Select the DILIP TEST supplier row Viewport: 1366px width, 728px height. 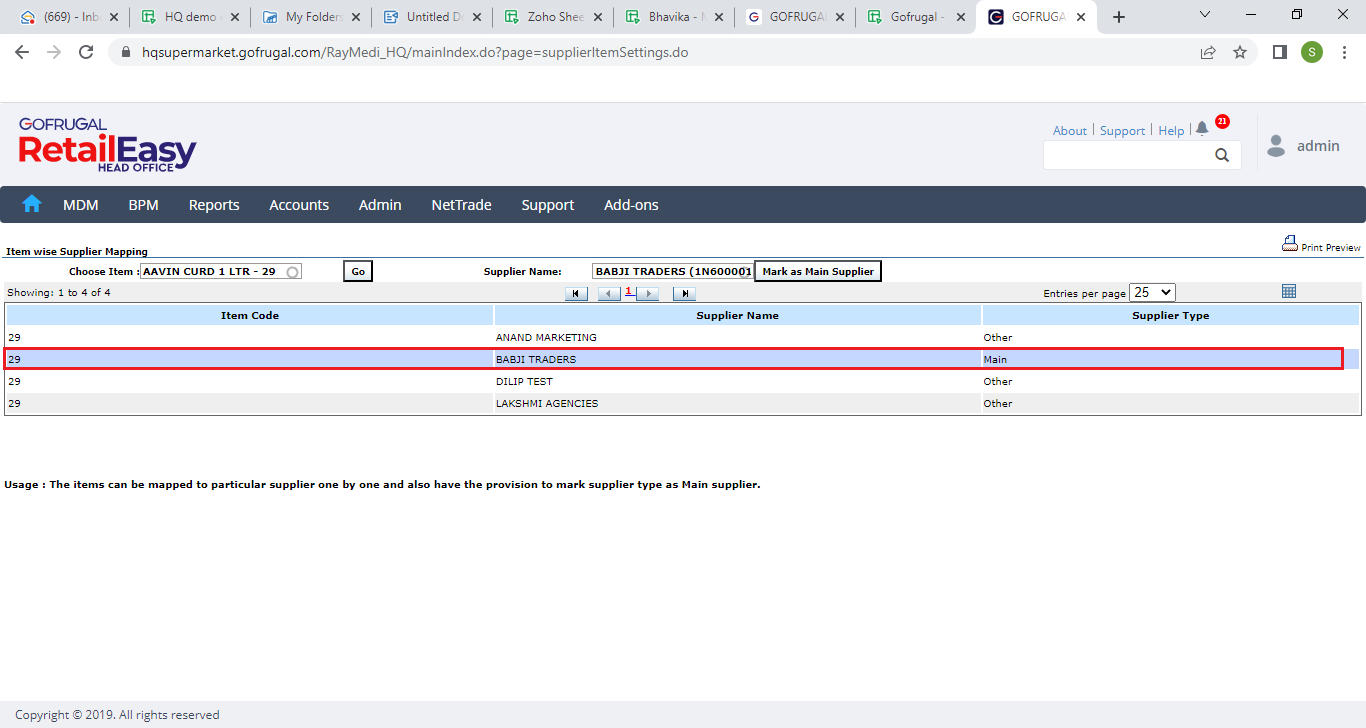tap(682, 382)
